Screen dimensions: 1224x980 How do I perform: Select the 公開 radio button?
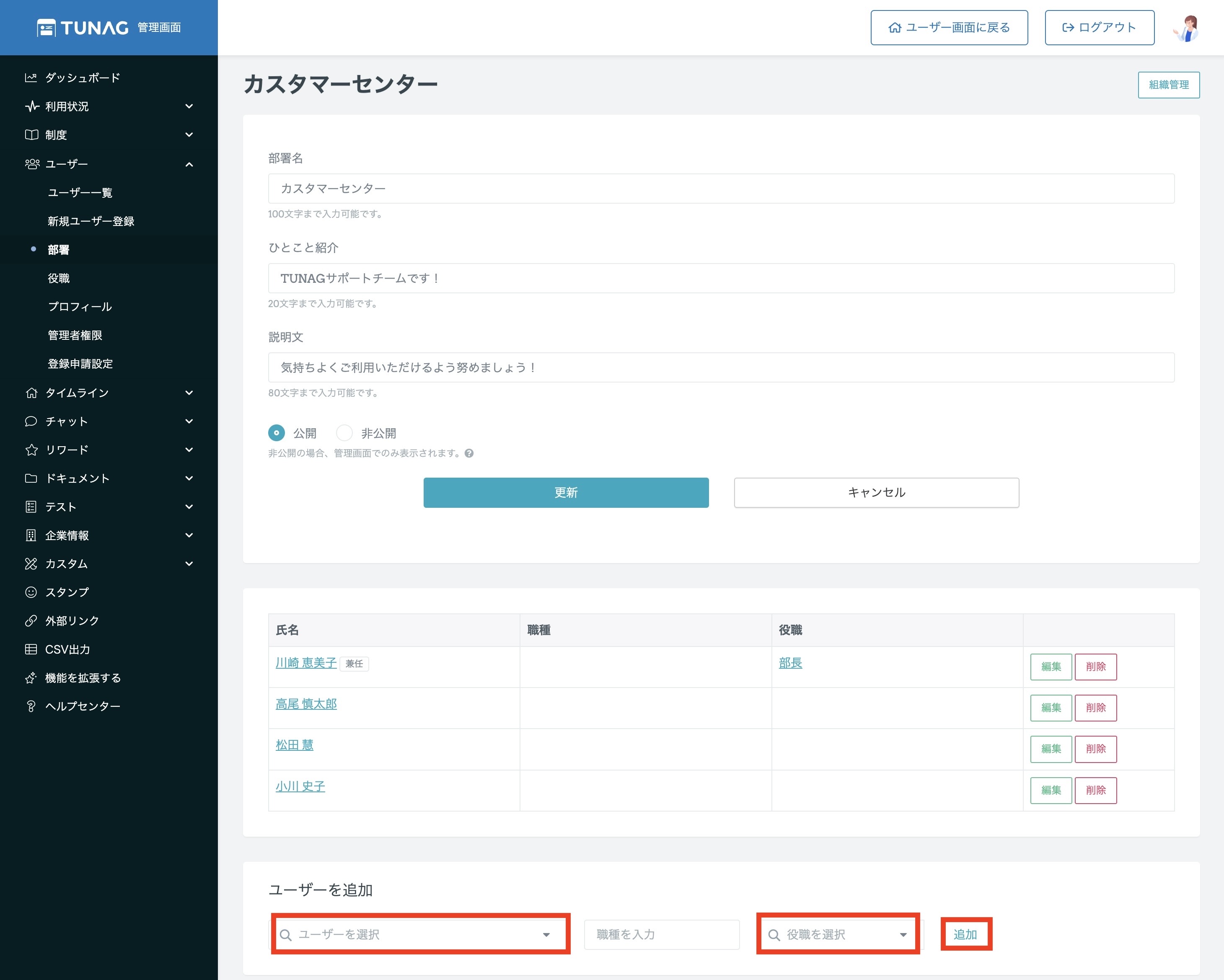coord(277,433)
